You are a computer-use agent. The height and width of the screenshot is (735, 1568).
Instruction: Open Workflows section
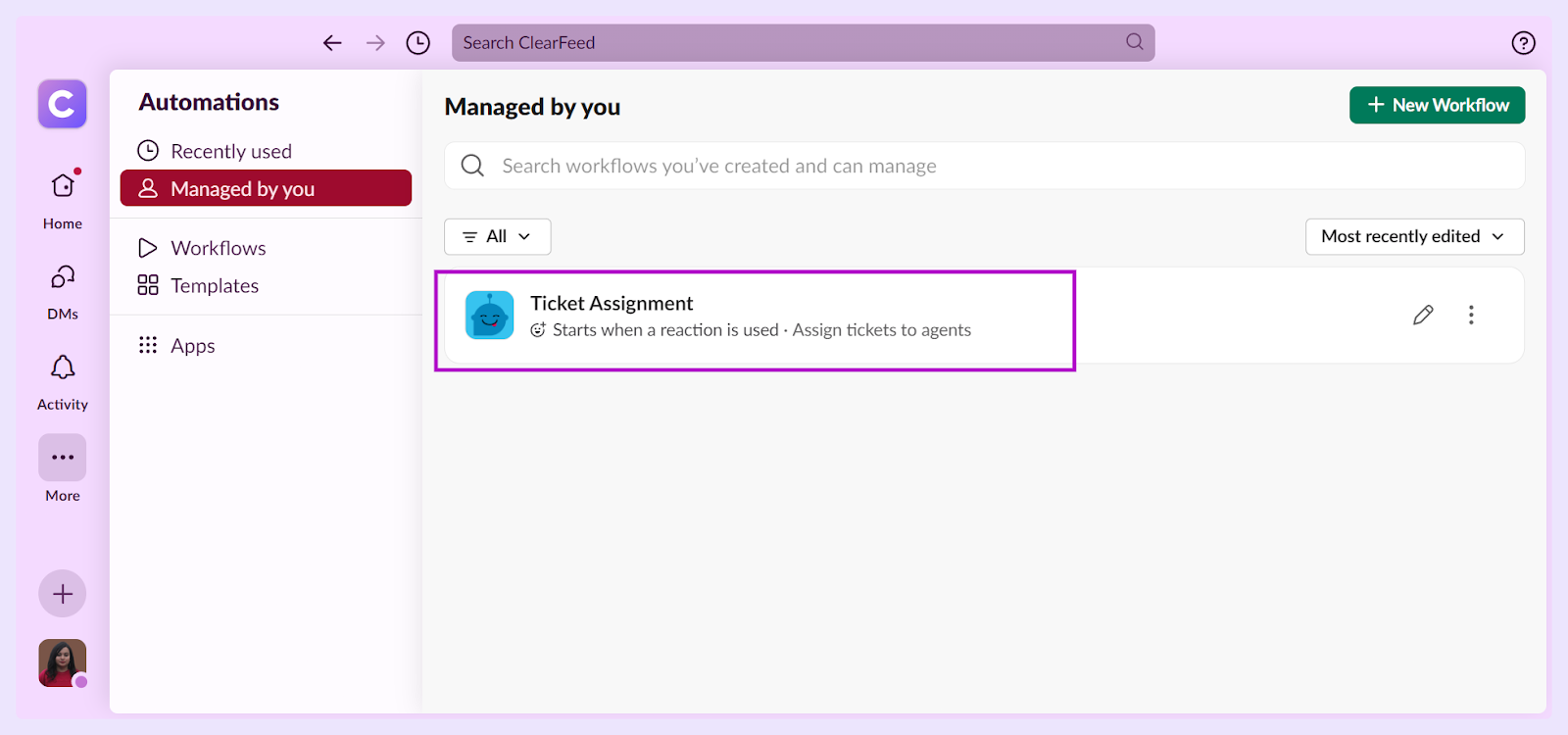point(266,248)
